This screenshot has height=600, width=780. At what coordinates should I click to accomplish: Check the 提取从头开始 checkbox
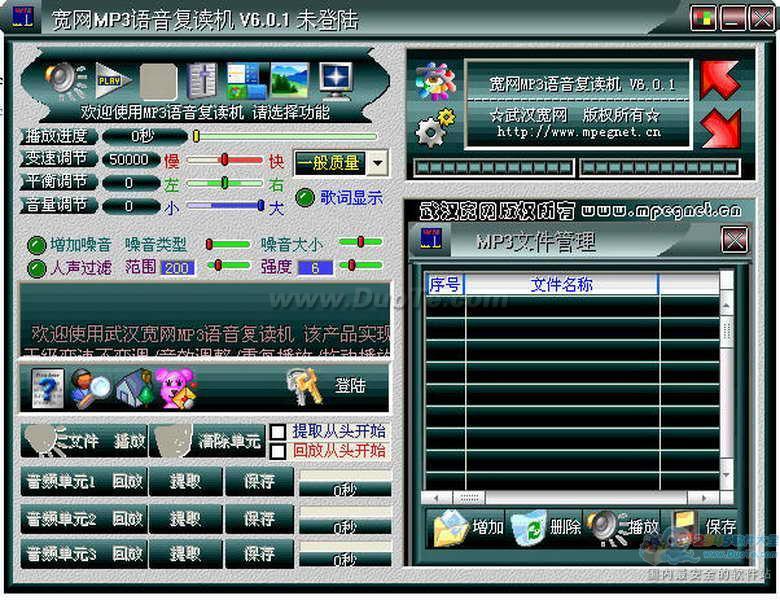pos(278,431)
